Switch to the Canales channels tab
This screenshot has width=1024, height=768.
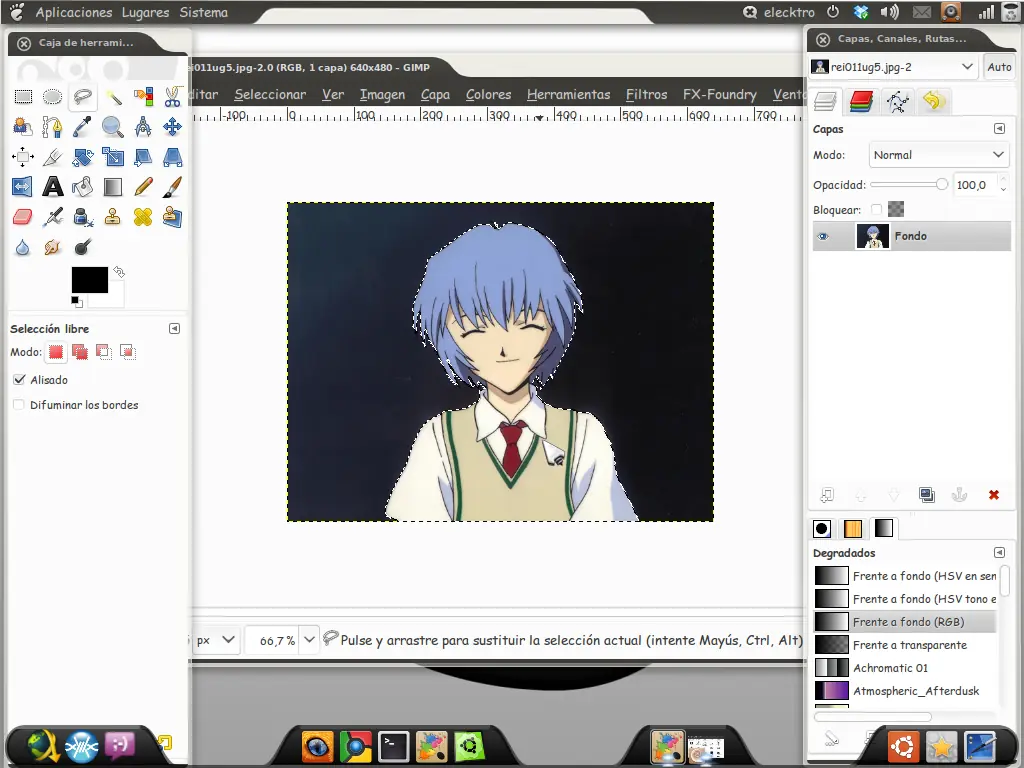(861, 101)
